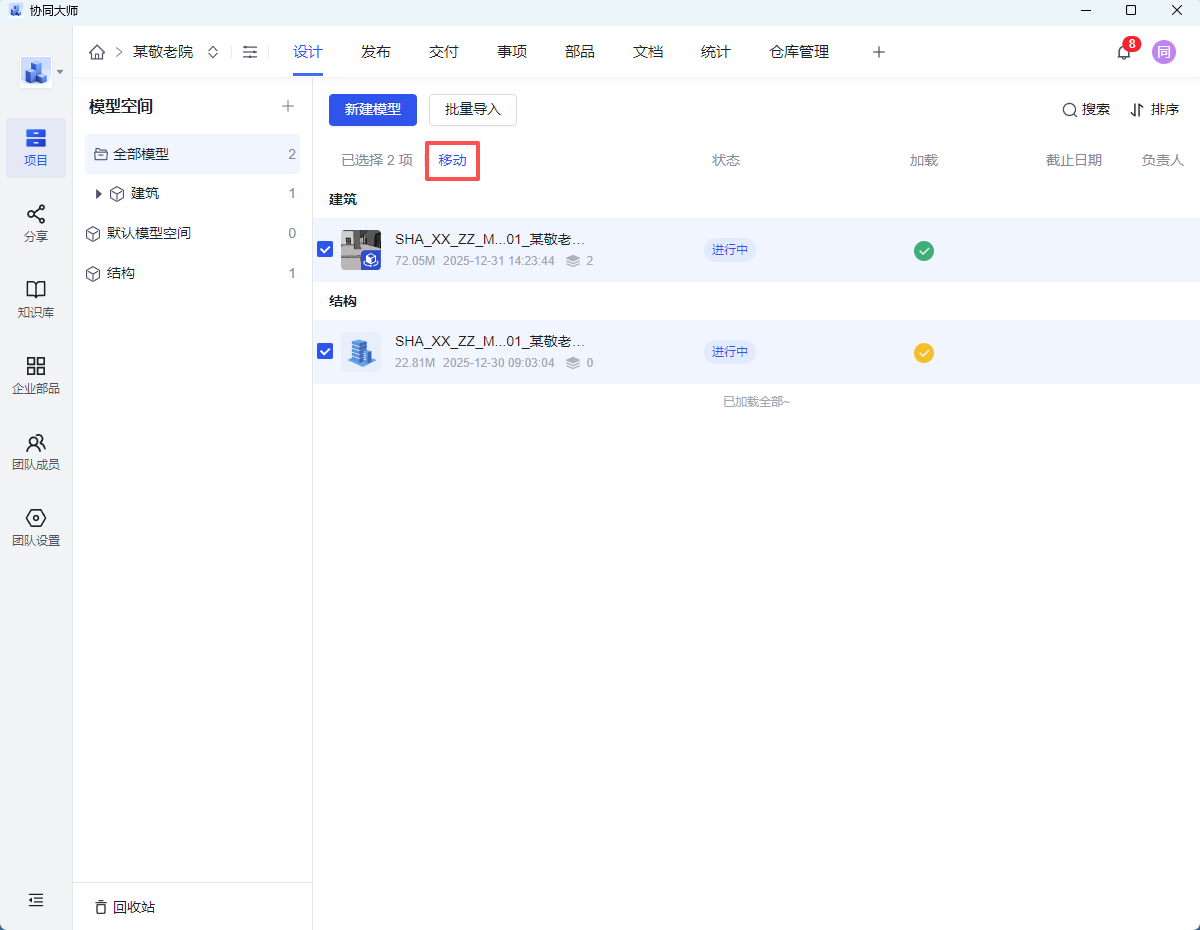
Task: Open 团队成员 from sidebar
Action: [36, 452]
